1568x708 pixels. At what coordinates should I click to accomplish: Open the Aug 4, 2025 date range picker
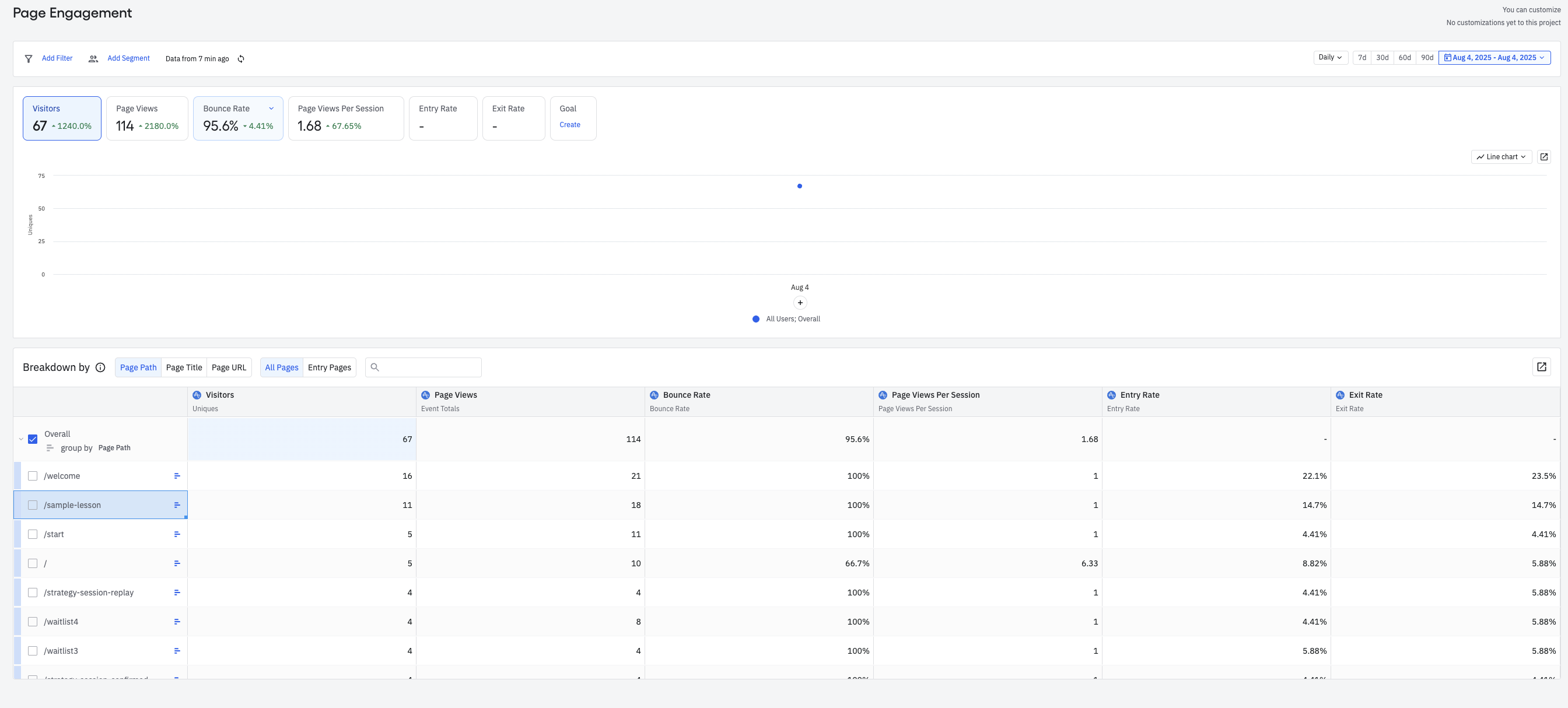(x=1494, y=58)
